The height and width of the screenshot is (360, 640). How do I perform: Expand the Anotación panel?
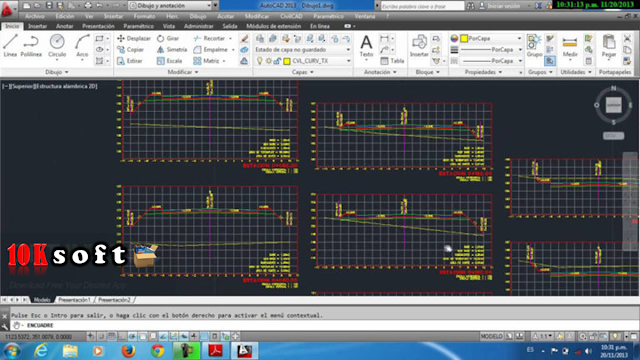click(380, 72)
